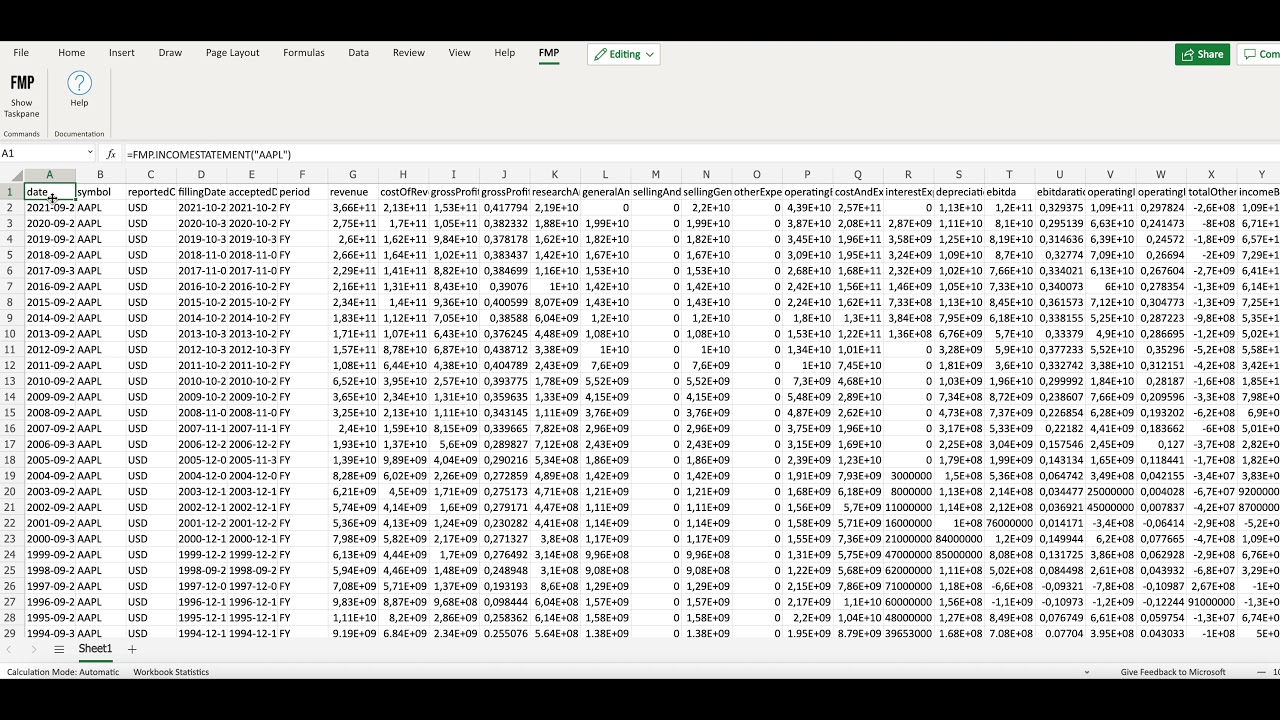Add a new sheet with plus icon
The image size is (1280, 720).
click(131, 649)
